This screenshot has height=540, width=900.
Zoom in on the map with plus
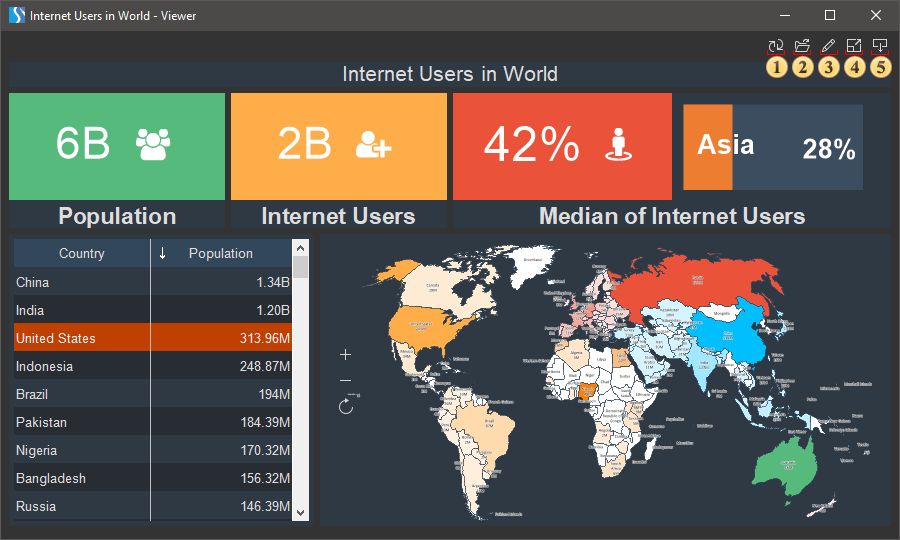point(346,355)
